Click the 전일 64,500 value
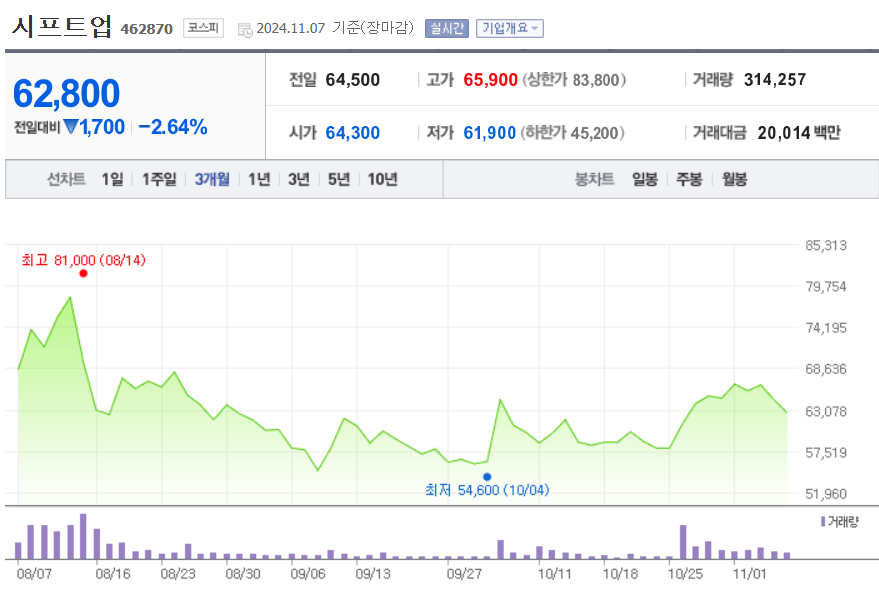This screenshot has width=879, height=597. pos(353,80)
